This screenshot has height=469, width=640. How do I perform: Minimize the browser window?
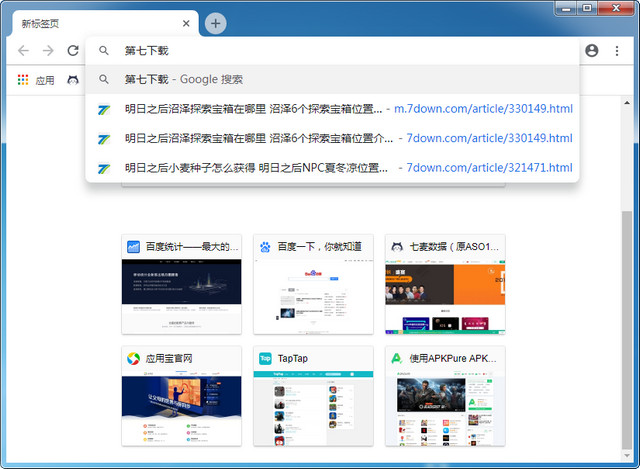coord(566,8)
